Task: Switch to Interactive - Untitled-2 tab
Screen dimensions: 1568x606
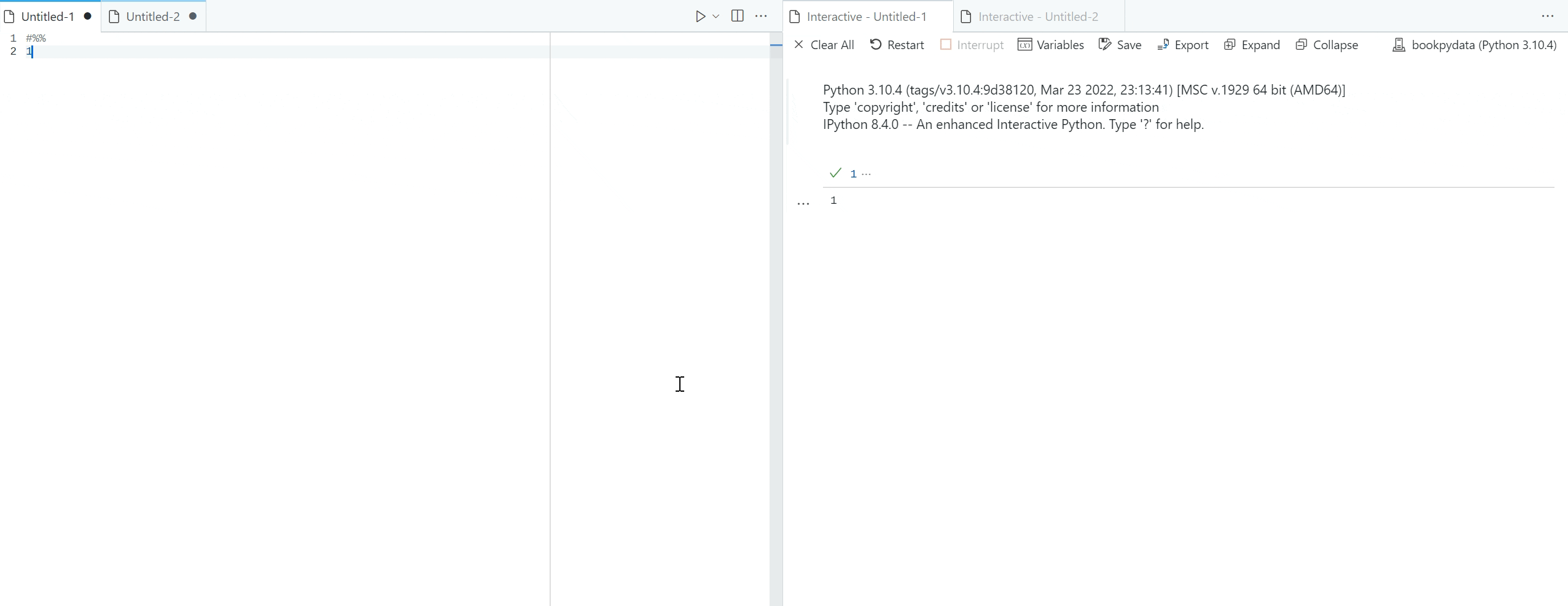Action: pyautogui.click(x=1037, y=16)
